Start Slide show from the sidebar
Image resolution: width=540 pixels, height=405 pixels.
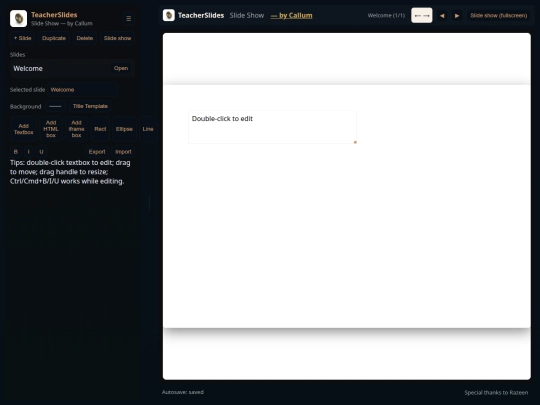click(x=117, y=38)
